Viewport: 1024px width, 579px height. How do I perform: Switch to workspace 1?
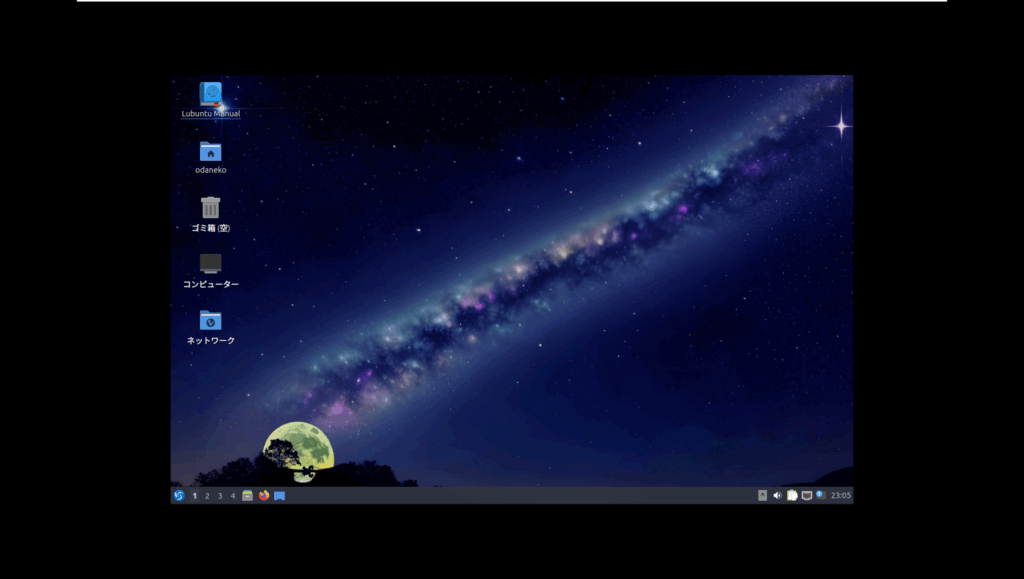tap(195, 496)
